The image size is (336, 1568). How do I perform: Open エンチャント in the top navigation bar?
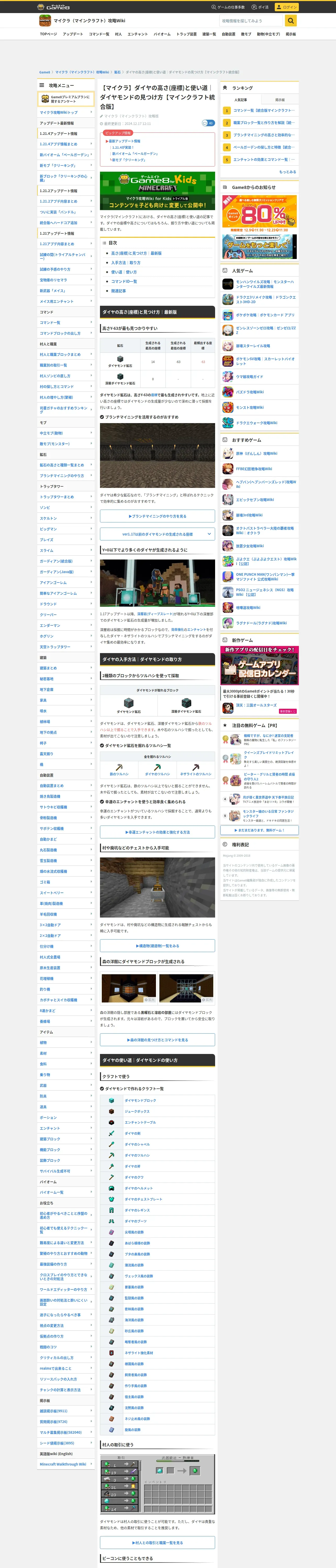[x=138, y=34]
